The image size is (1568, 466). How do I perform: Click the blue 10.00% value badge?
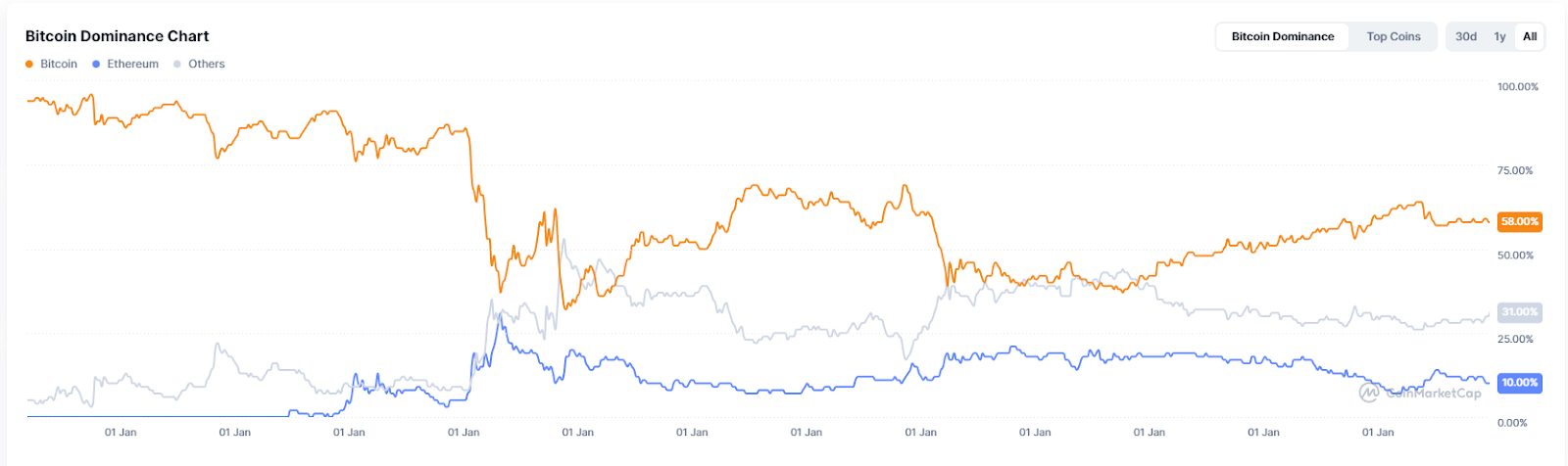pos(1519,383)
